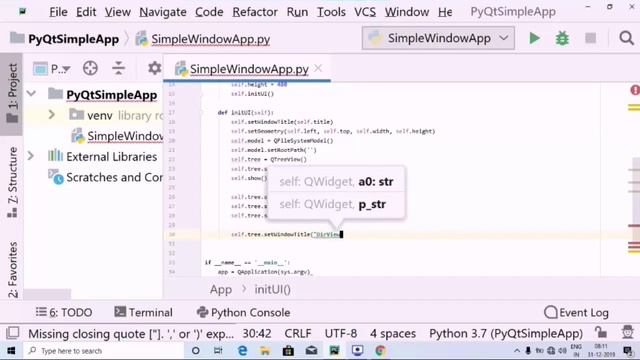
Task: Open the Code menu
Action: (209, 12)
